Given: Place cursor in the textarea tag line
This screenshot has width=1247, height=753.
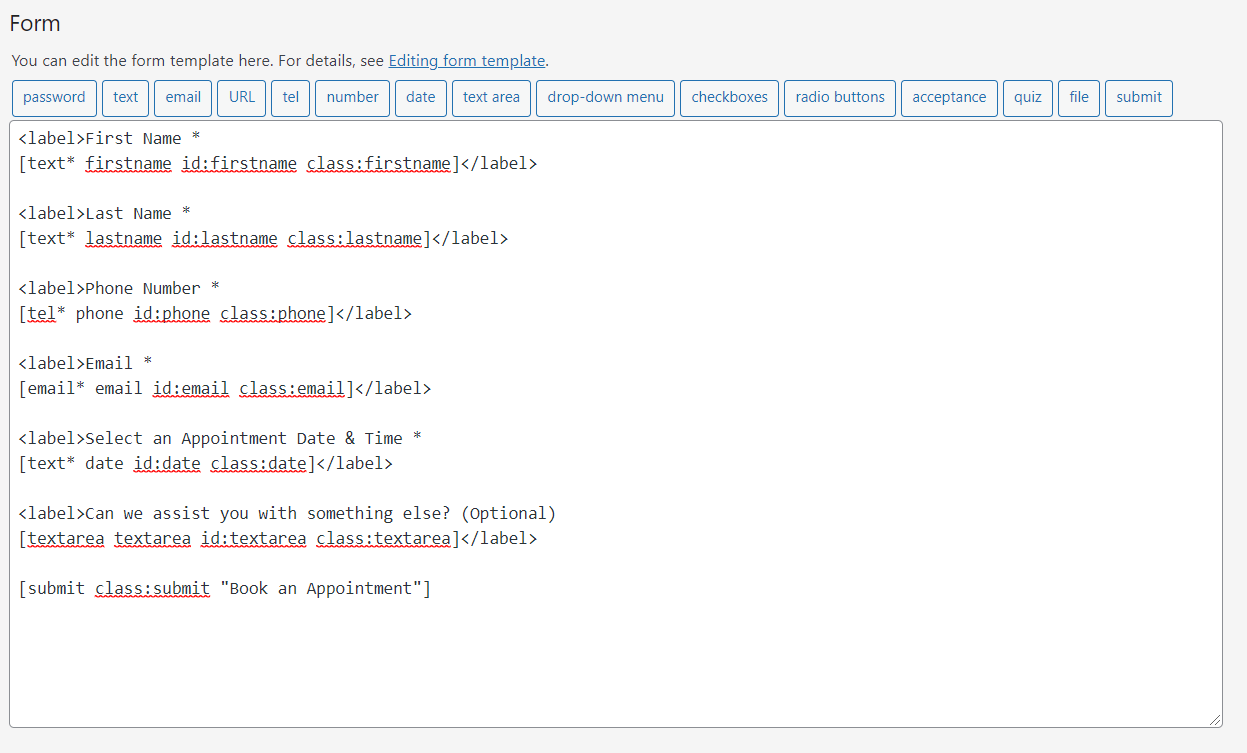Looking at the screenshot, I should point(278,538).
